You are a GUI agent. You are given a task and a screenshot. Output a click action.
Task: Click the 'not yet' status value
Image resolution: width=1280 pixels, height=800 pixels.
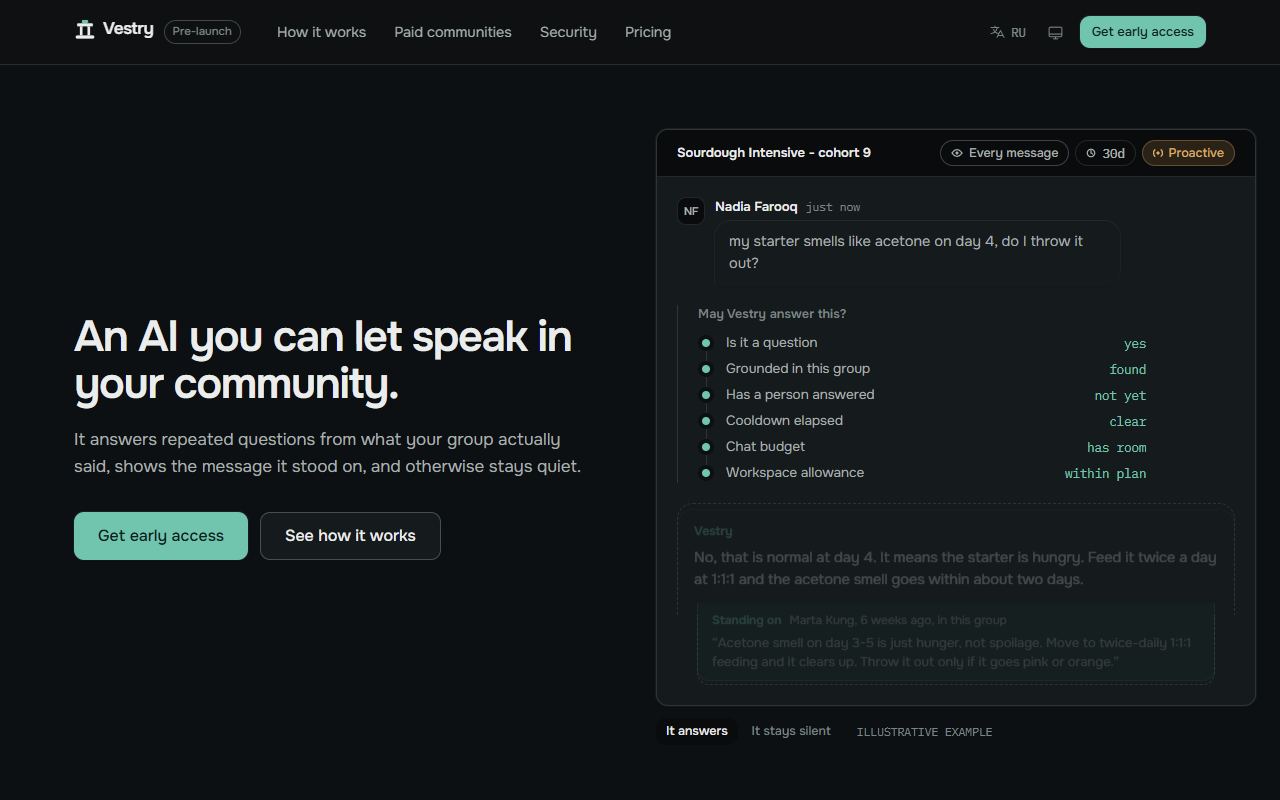click(1120, 396)
